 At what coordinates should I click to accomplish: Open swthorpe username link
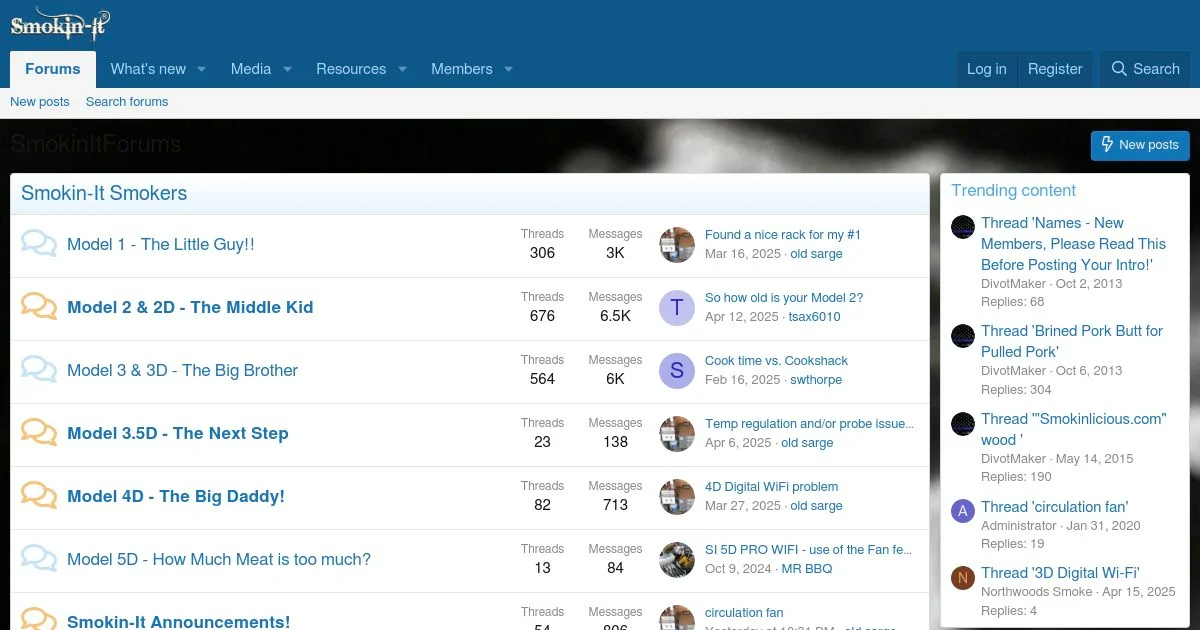pos(816,380)
